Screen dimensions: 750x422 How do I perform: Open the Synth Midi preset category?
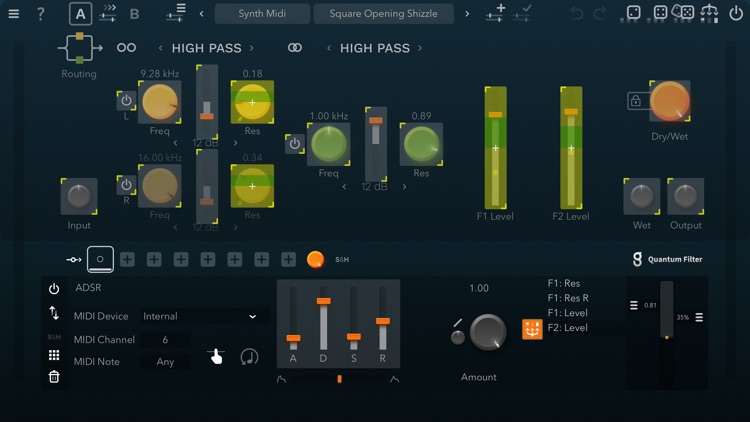[x=262, y=13]
